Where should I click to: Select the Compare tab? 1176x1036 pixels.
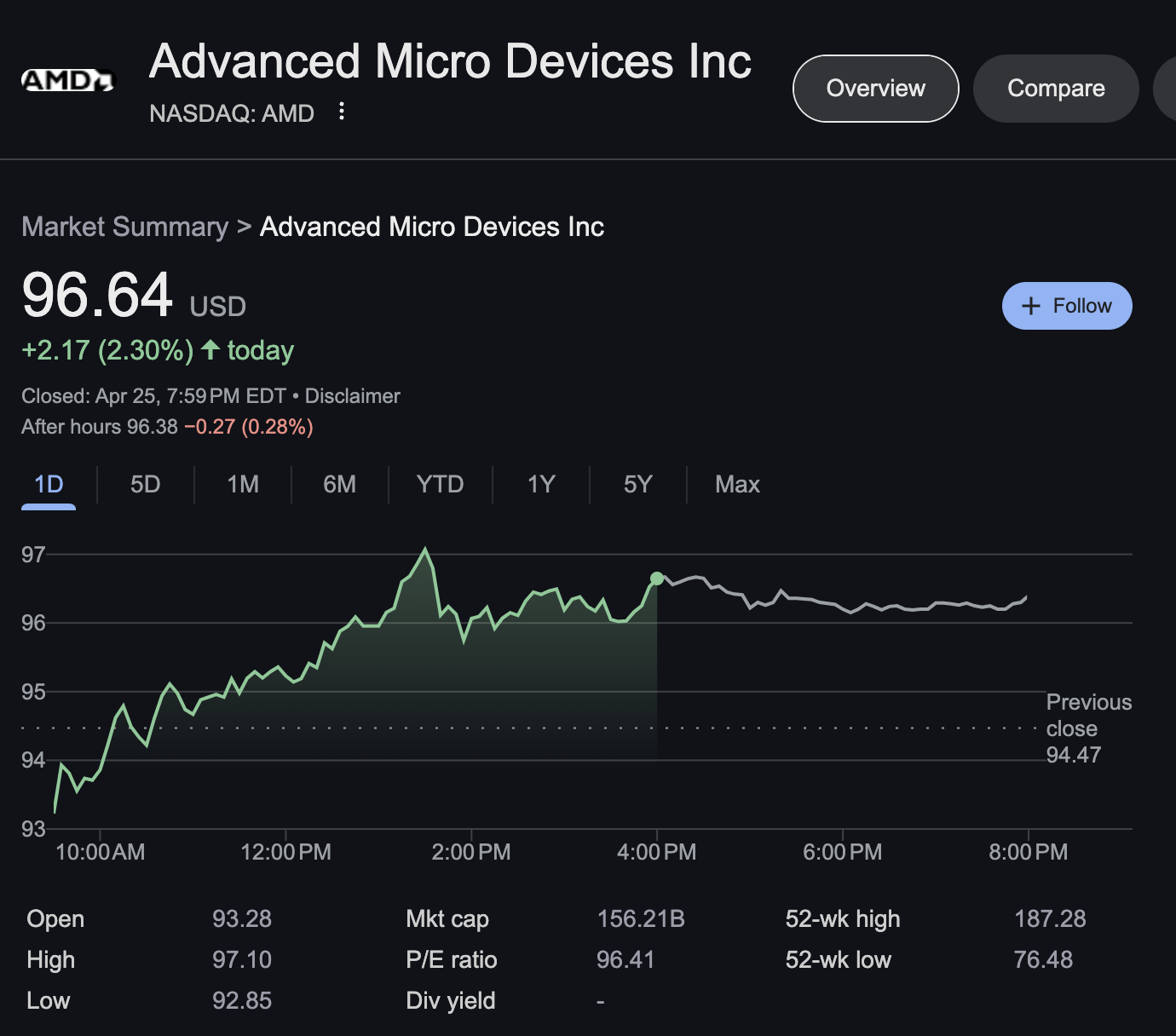(1056, 89)
